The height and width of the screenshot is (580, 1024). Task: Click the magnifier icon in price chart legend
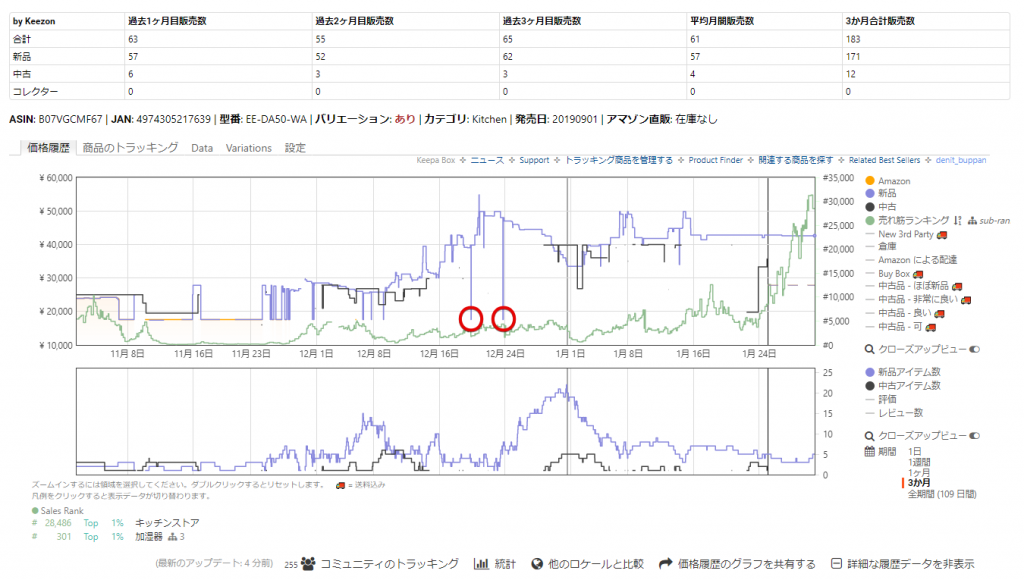(869, 350)
